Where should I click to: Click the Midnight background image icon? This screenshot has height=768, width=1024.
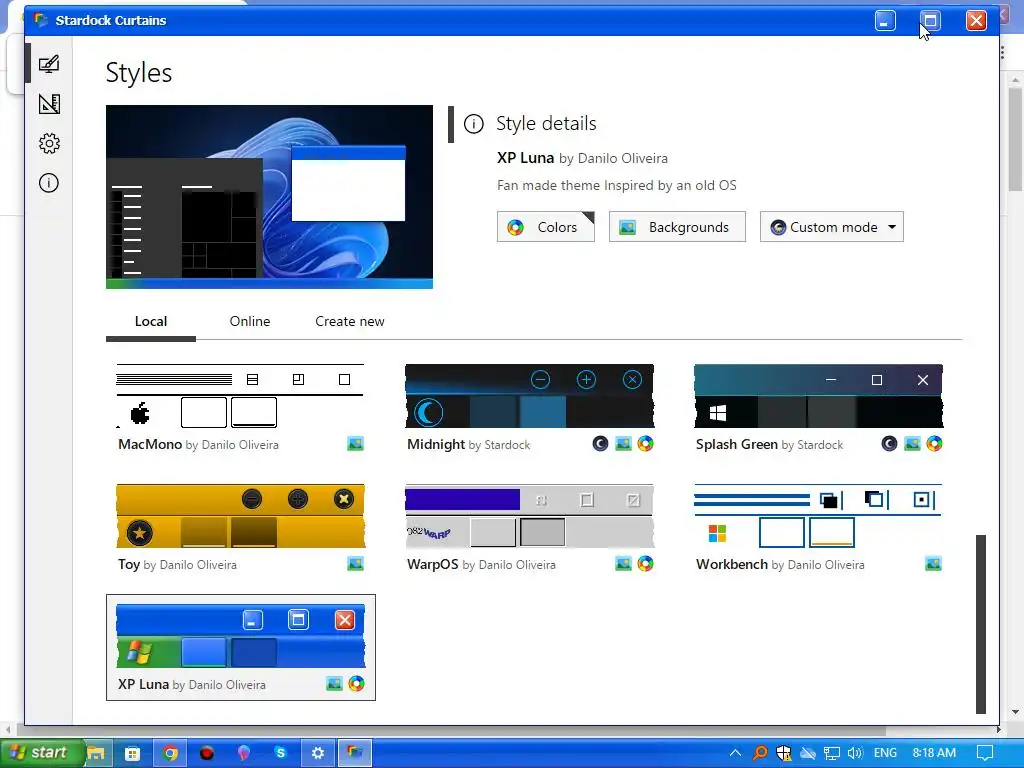pos(623,444)
